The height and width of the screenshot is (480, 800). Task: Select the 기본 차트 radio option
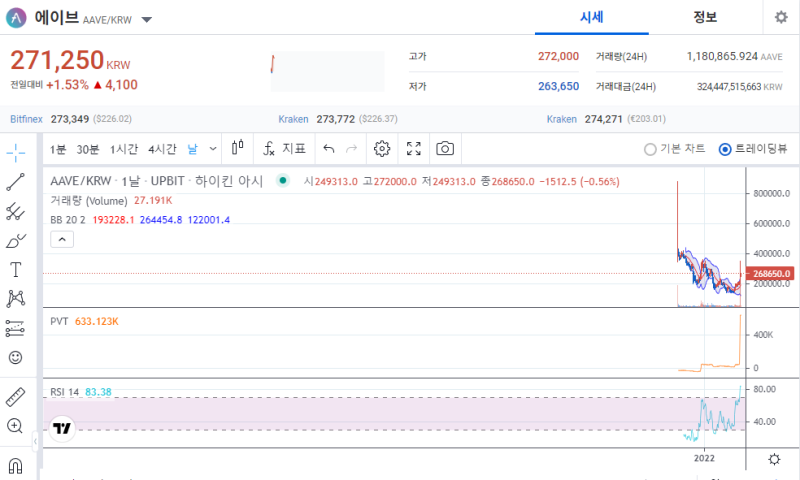click(x=675, y=149)
